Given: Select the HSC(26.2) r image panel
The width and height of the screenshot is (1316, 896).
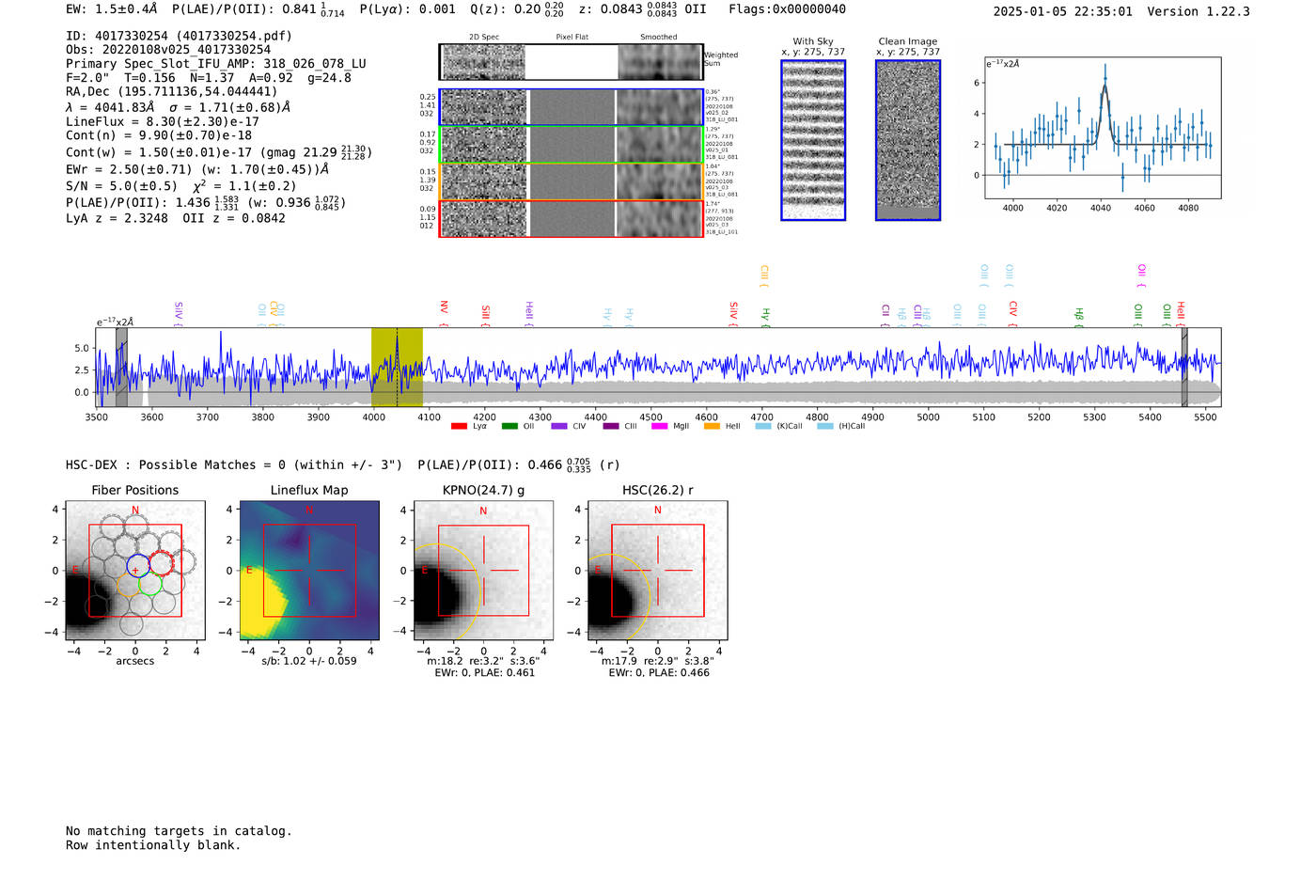Looking at the screenshot, I should click(x=657, y=571).
